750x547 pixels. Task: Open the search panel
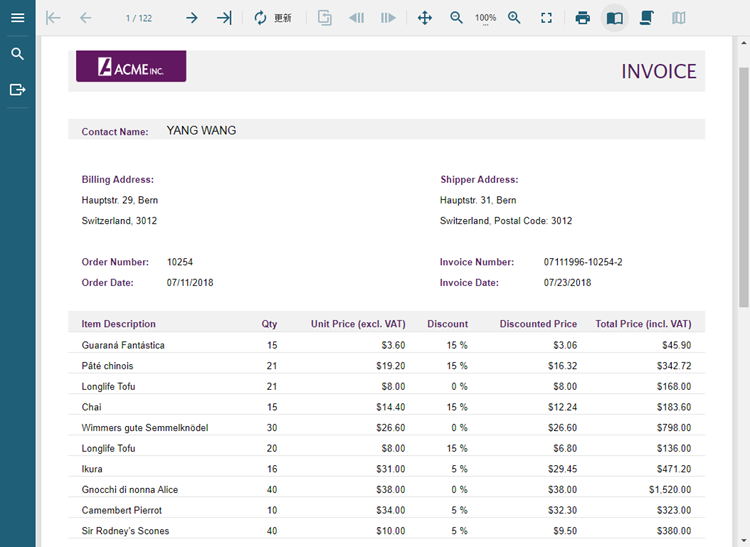point(17,54)
